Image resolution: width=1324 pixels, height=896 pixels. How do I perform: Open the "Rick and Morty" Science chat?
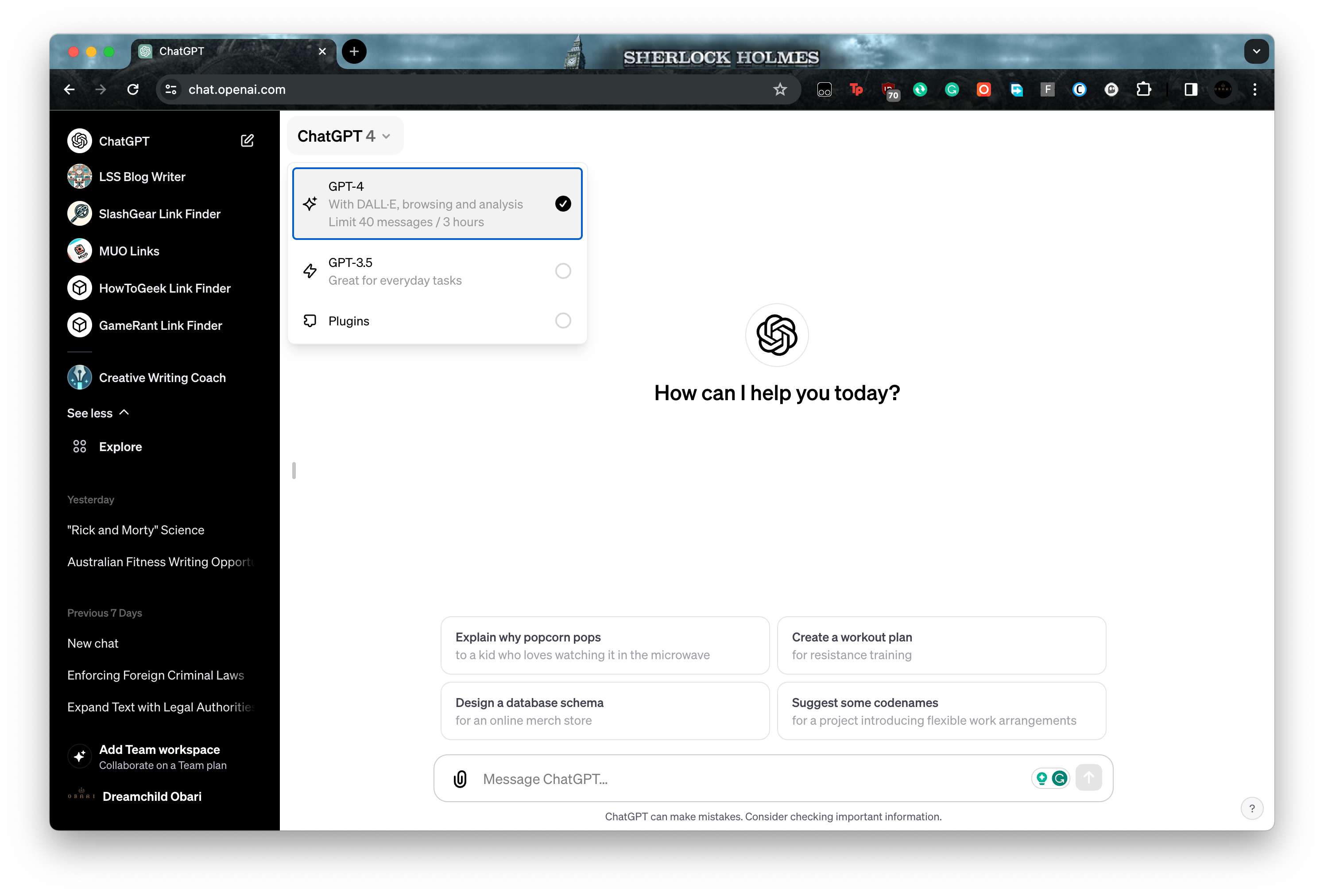tap(135, 530)
